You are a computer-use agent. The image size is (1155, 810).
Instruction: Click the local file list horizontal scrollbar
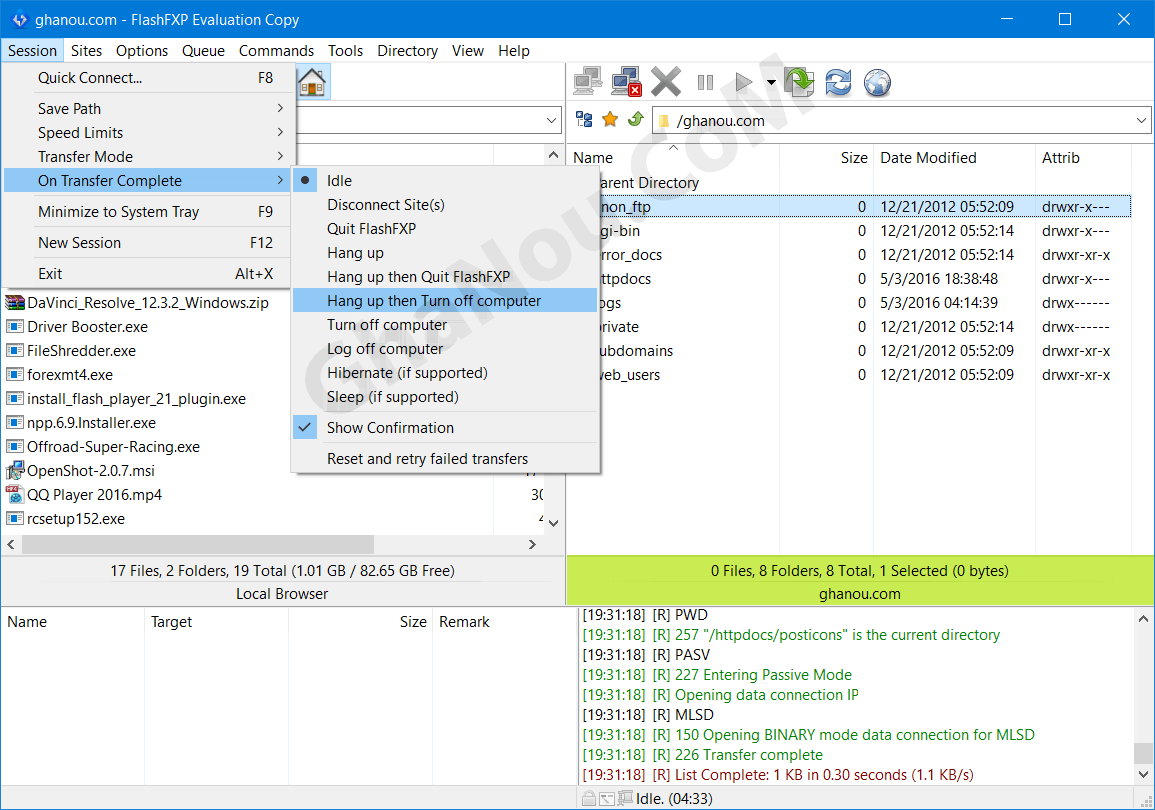198,544
